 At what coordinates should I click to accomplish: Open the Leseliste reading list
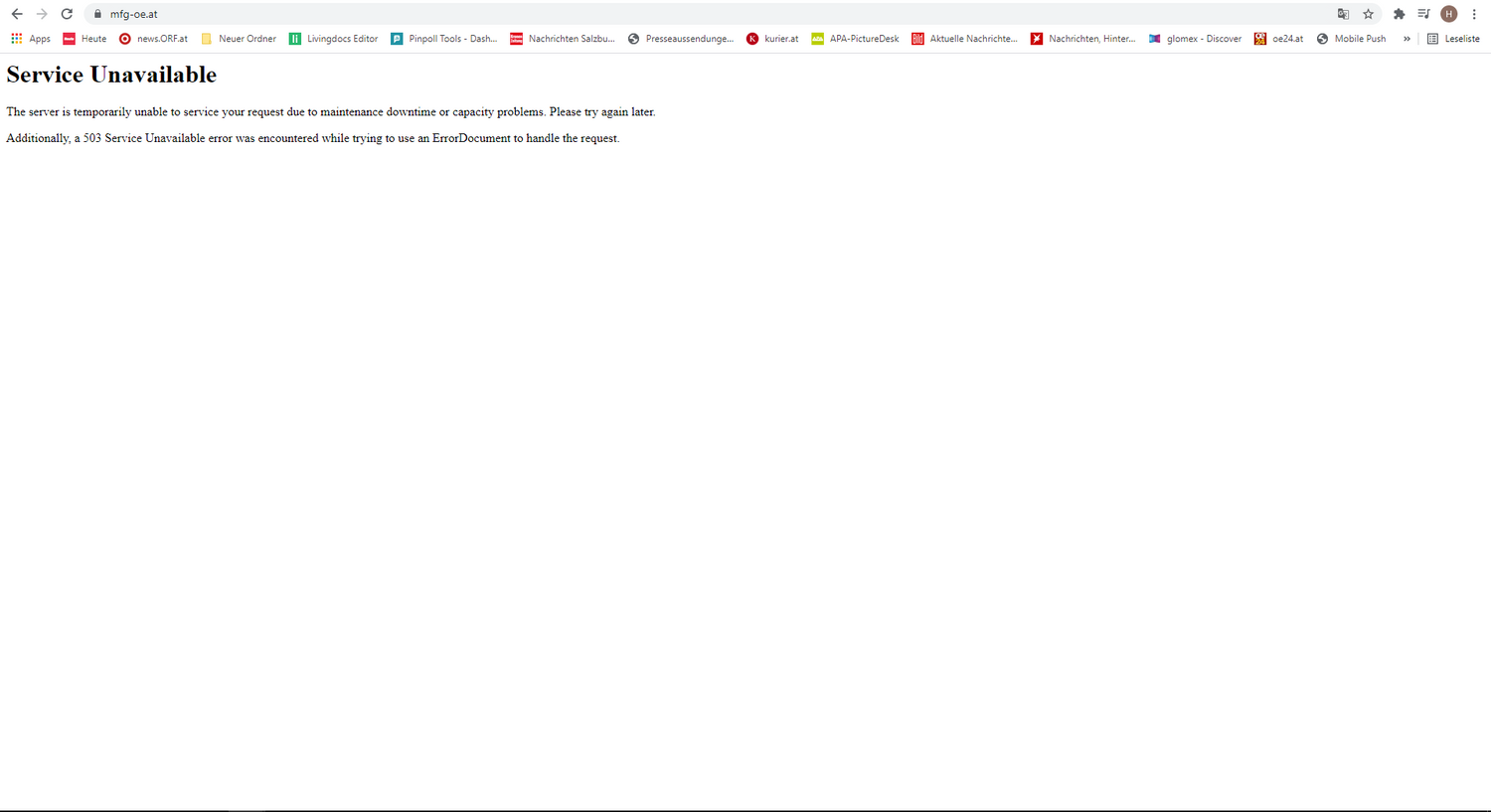click(x=1453, y=39)
